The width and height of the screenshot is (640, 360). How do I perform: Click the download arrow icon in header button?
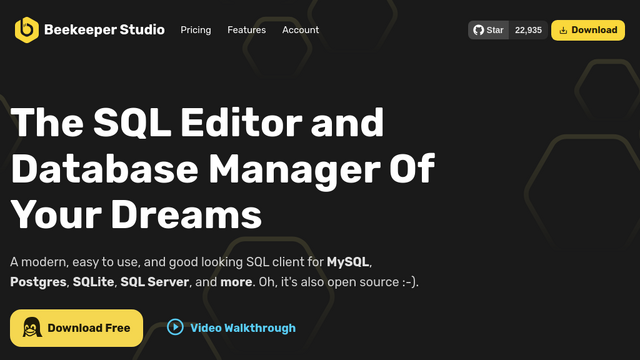[x=563, y=30]
